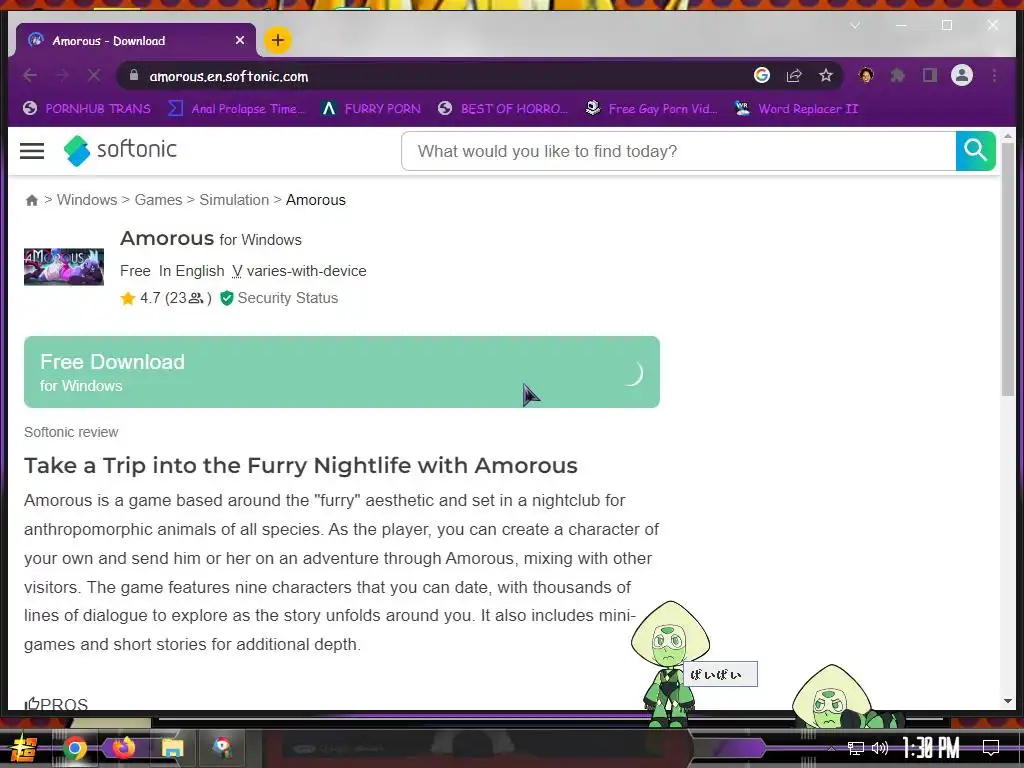This screenshot has width=1024, height=768.
Task: Click the scrollbar up arrow
Action: [x=1008, y=136]
